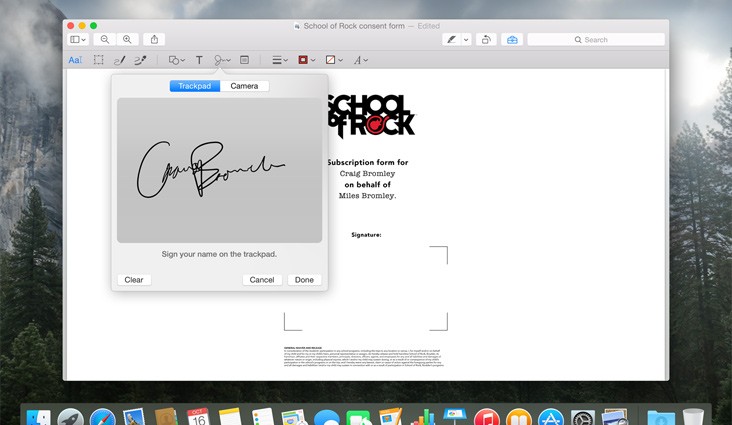This screenshot has height=425, width=732.
Task: Select the Rectangular Selection tool
Action: (98, 60)
